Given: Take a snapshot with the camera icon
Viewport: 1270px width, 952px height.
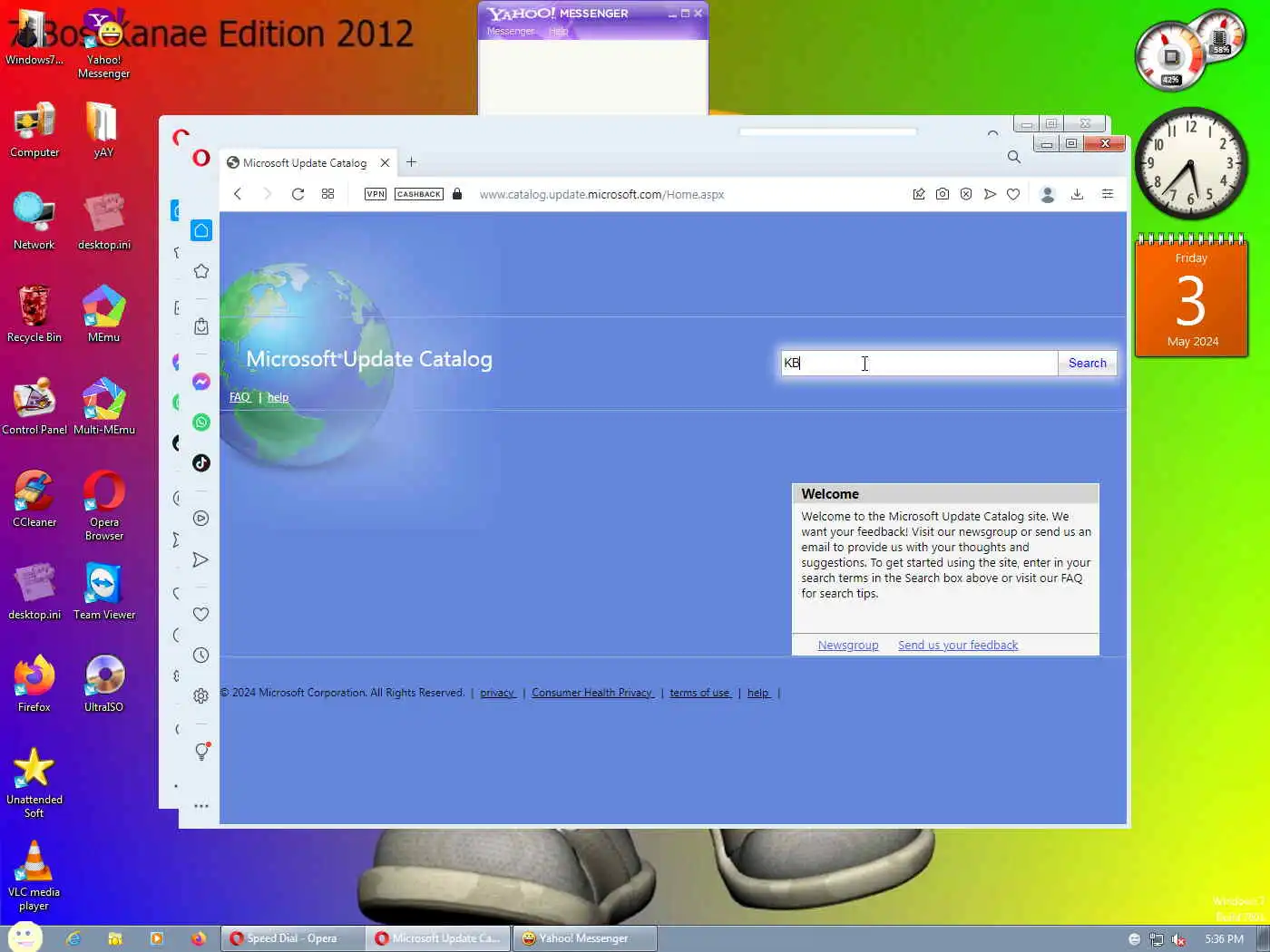Looking at the screenshot, I should pyautogui.click(x=943, y=194).
